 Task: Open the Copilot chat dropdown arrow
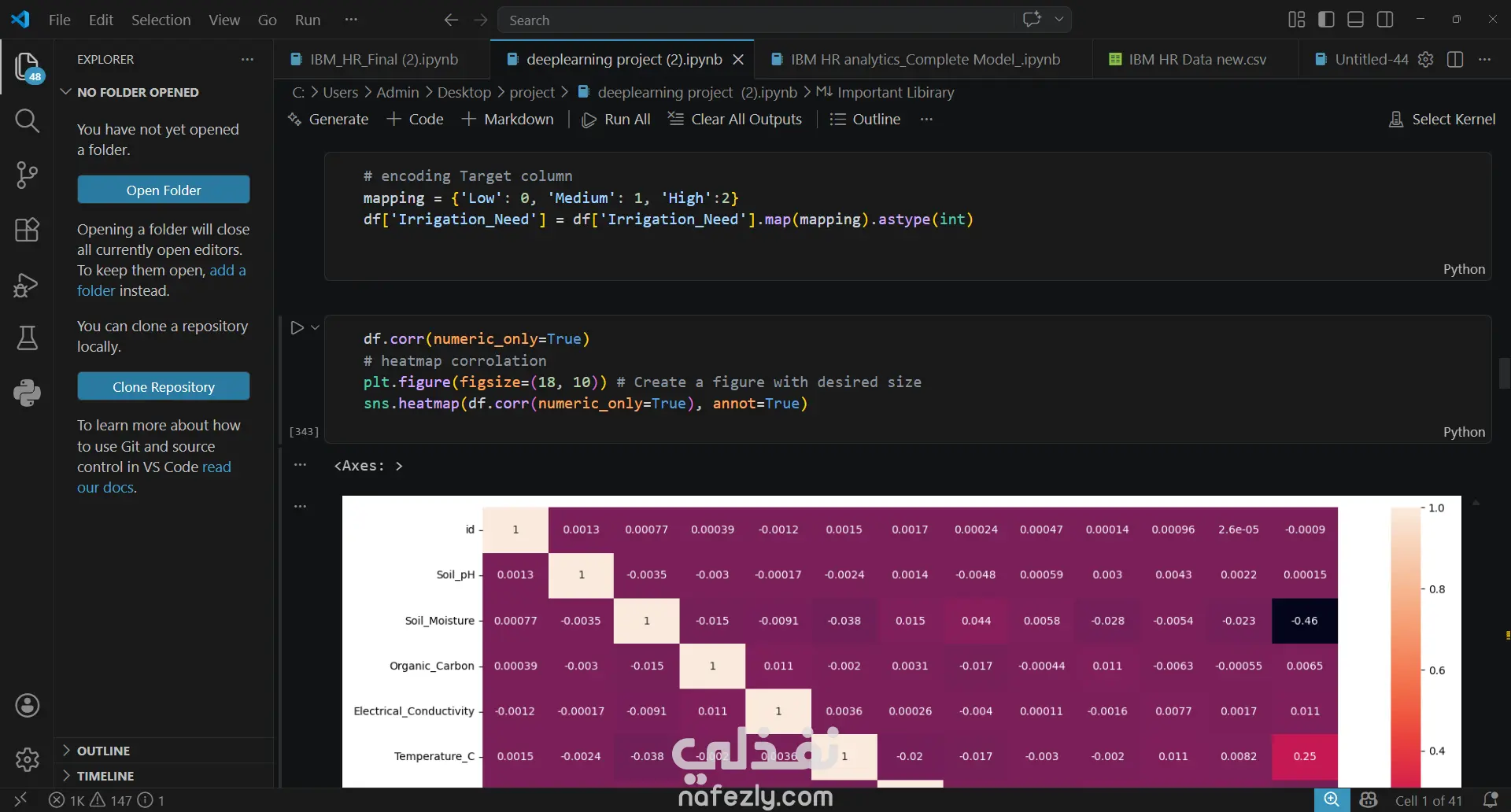[1059, 20]
